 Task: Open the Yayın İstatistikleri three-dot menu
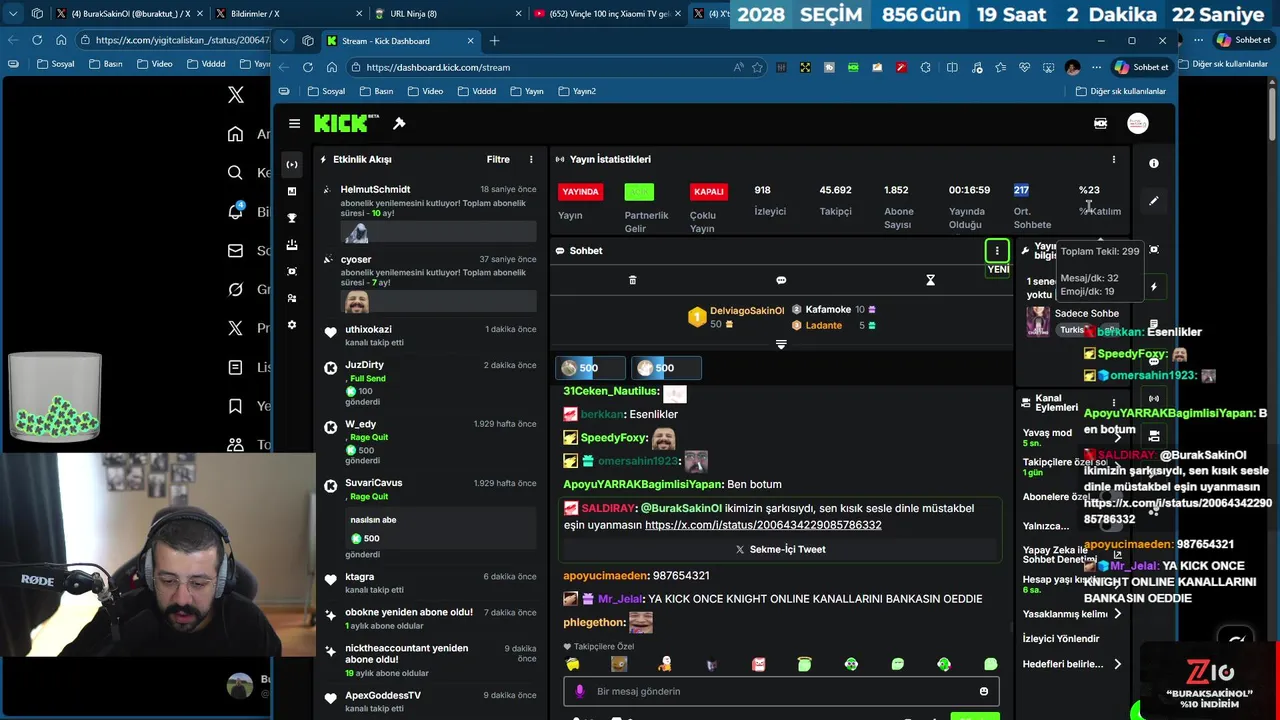point(1113,159)
